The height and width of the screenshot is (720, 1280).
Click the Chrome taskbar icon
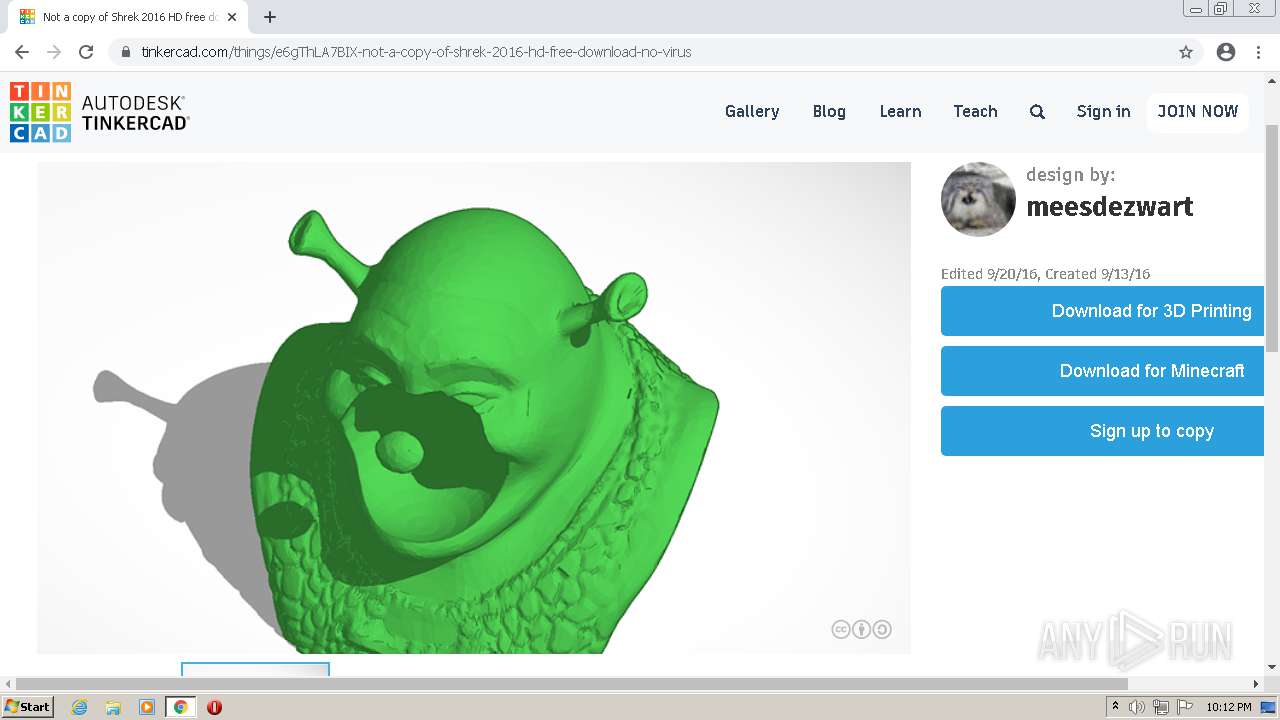click(x=181, y=707)
